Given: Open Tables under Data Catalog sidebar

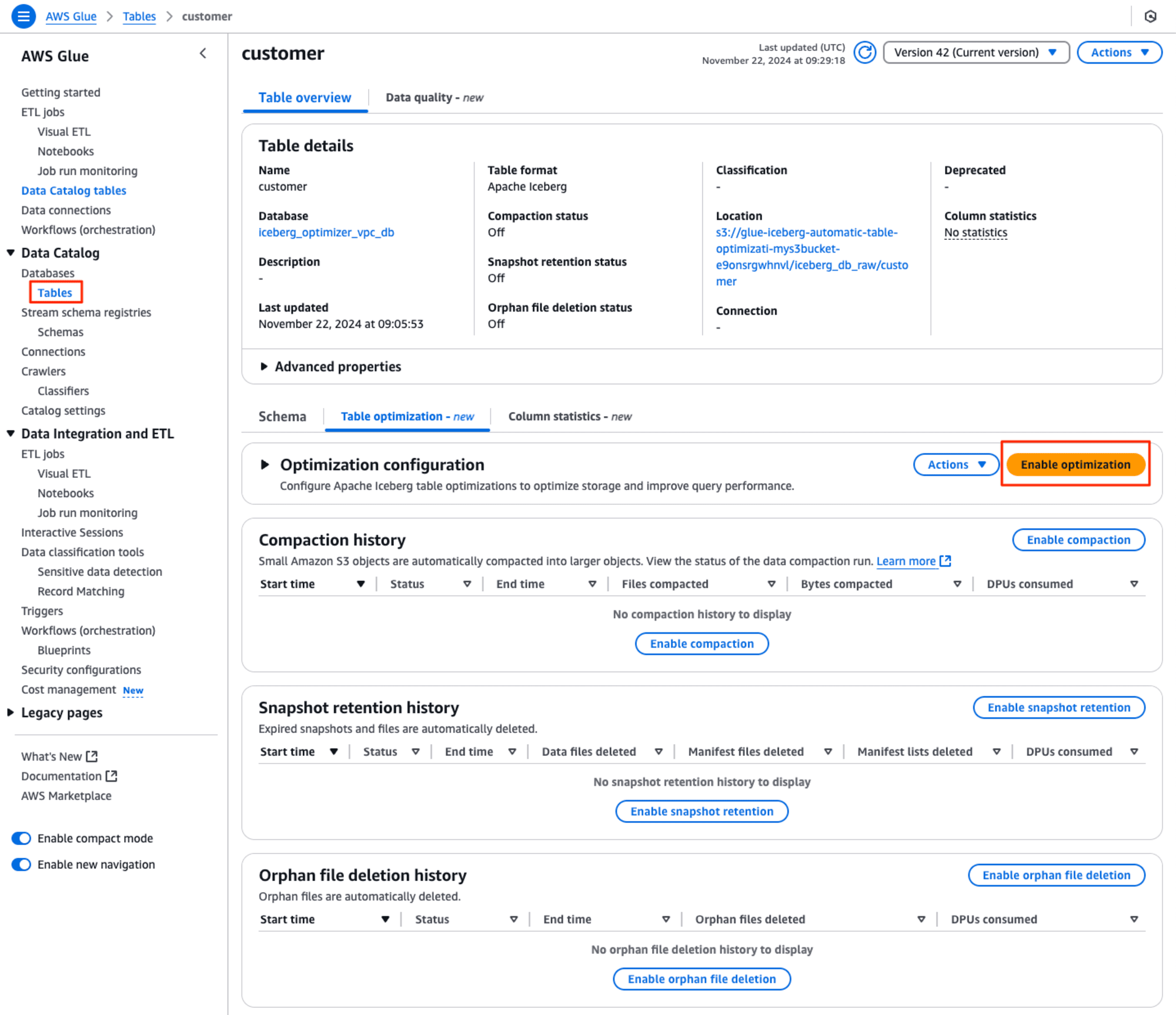Looking at the screenshot, I should pyautogui.click(x=55, y=292).
